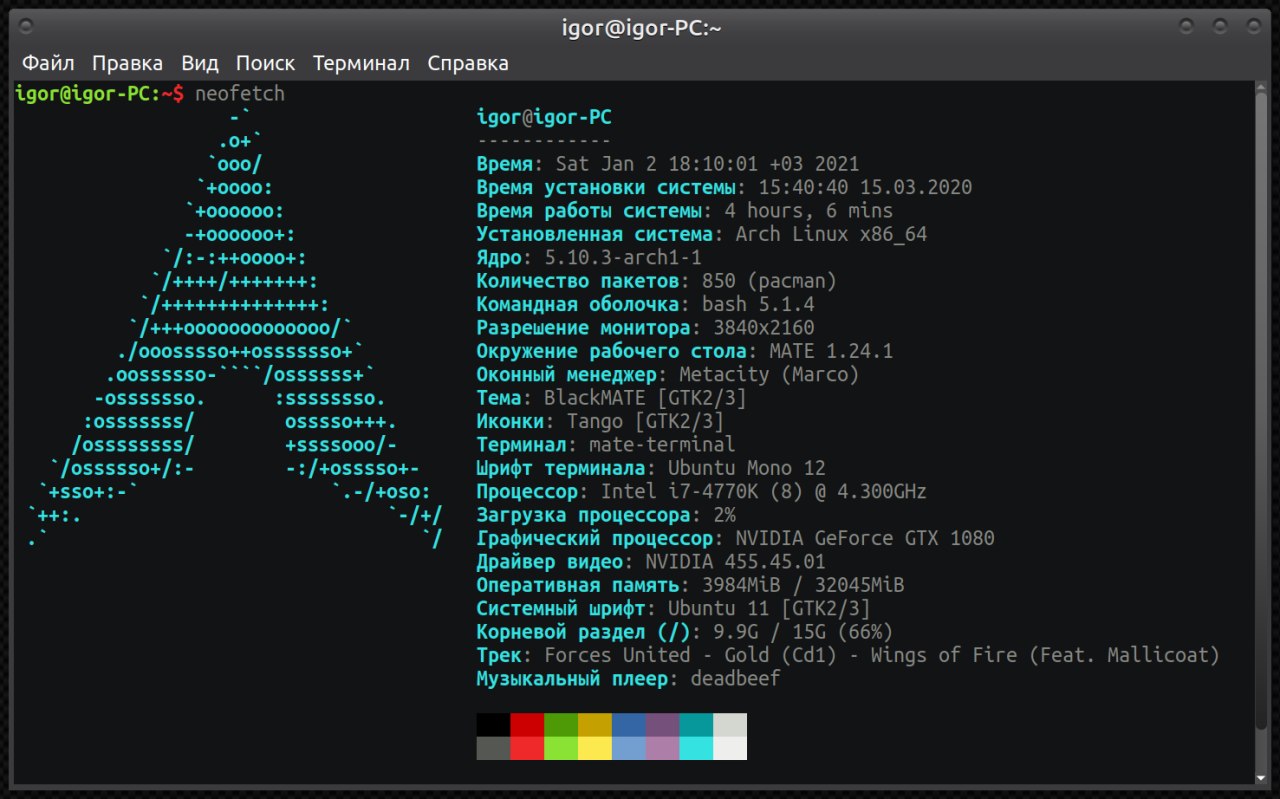Open the Файл menu

pos(48,64)
